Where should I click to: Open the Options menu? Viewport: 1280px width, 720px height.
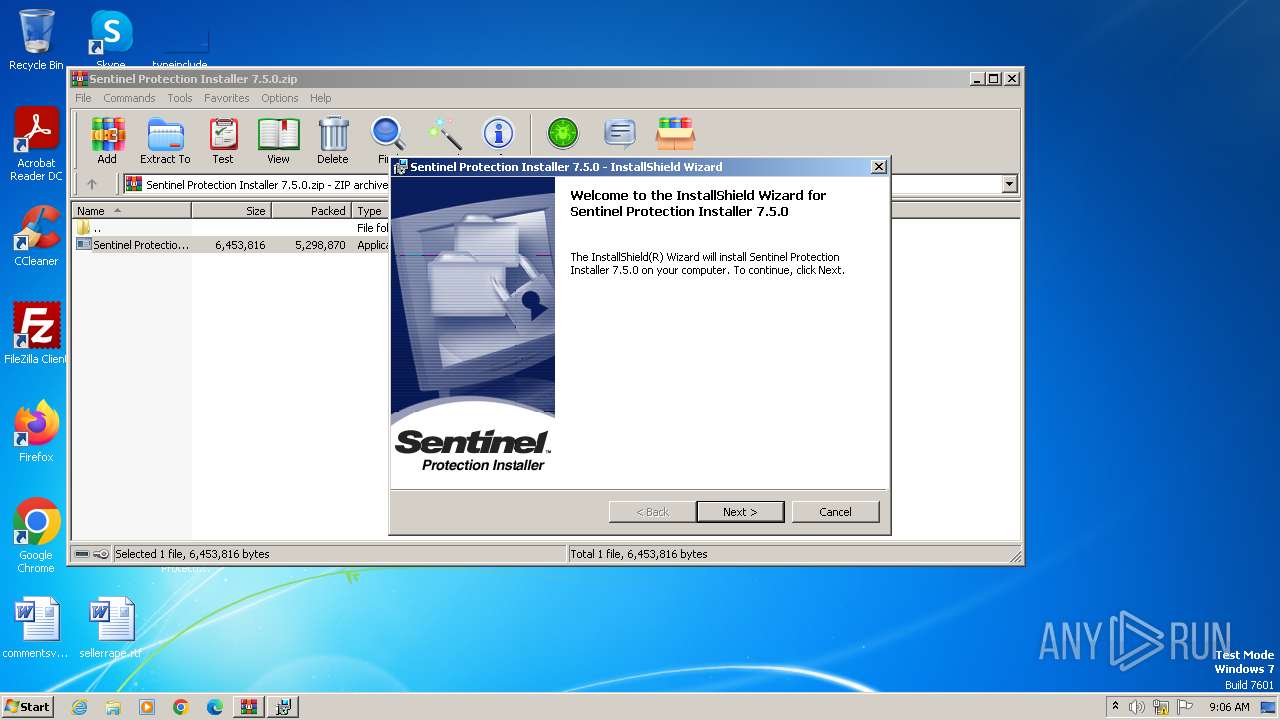(280, 98)
